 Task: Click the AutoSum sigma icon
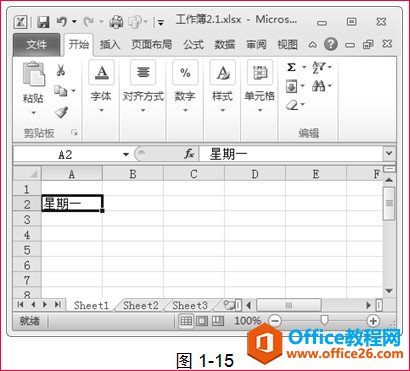(291, 68)
